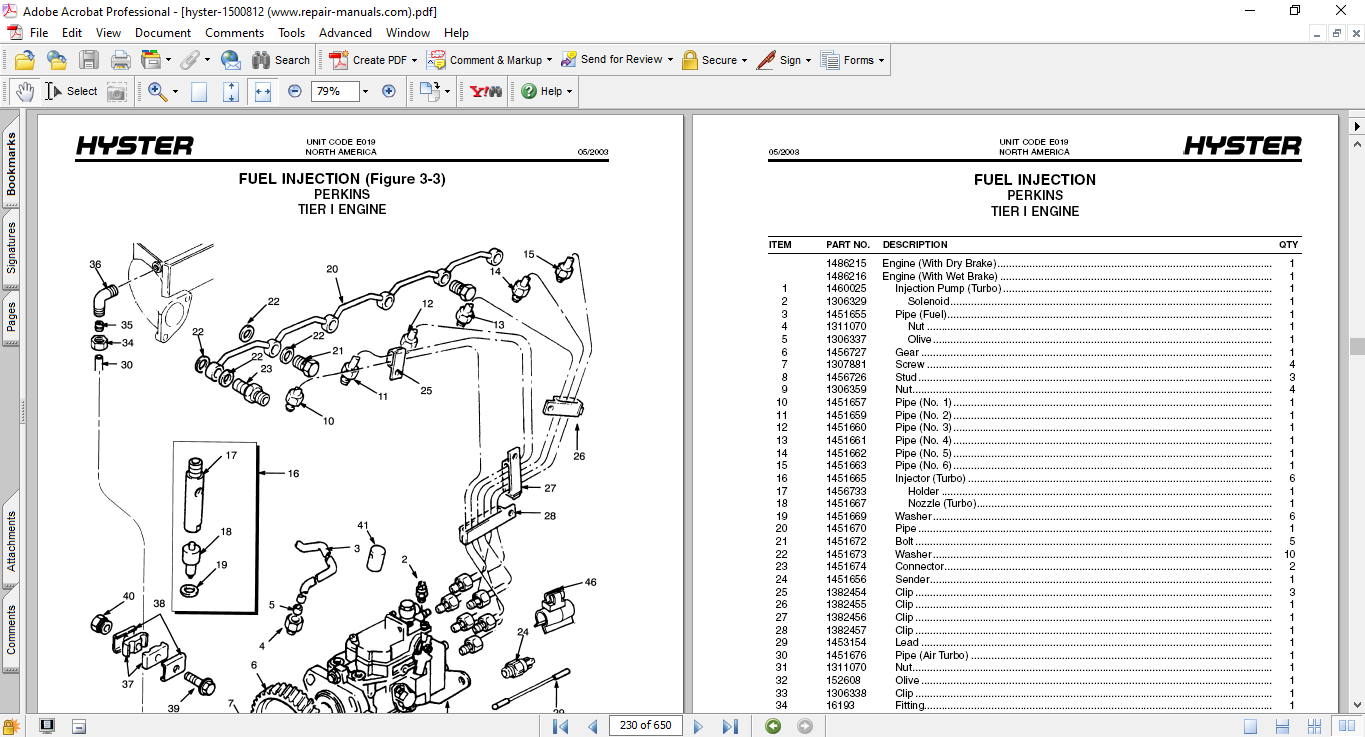The image size is (1365, 737).
Task: Click the Yahoo search toolbar icon
Action: pos(486,91)
